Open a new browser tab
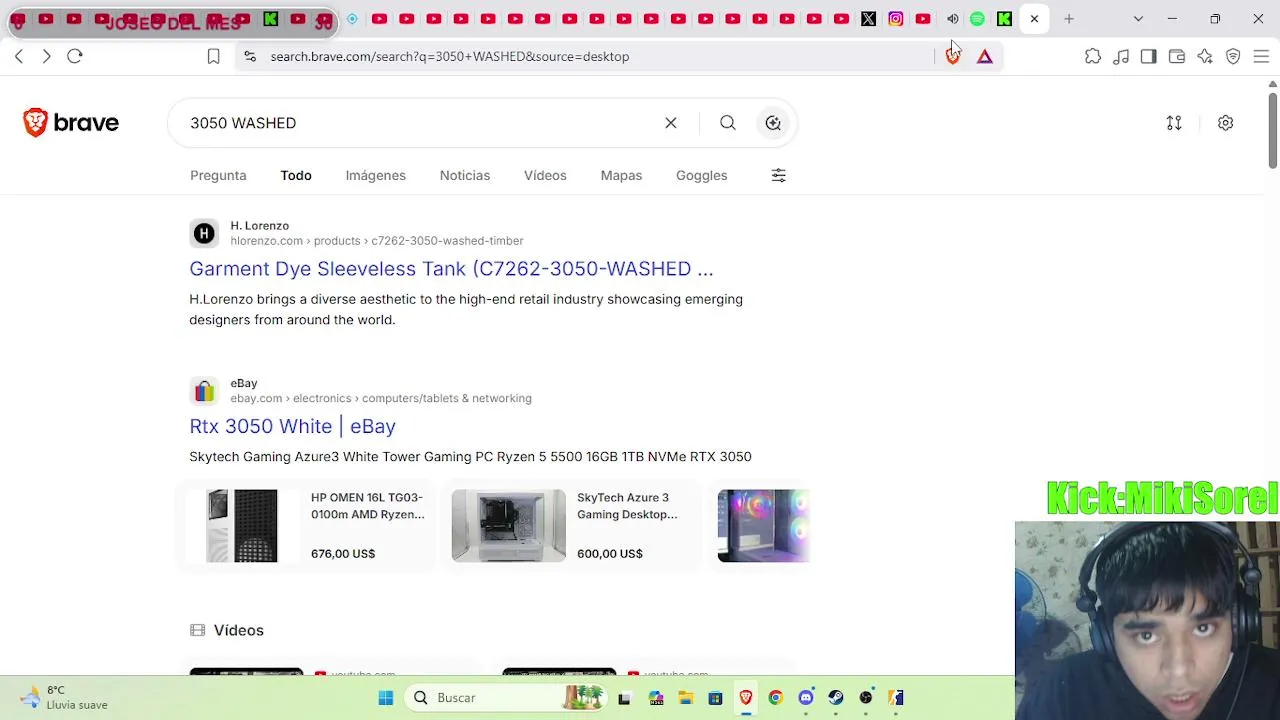The height and width of the screenshot is (720, 1280). (1069, 19)
